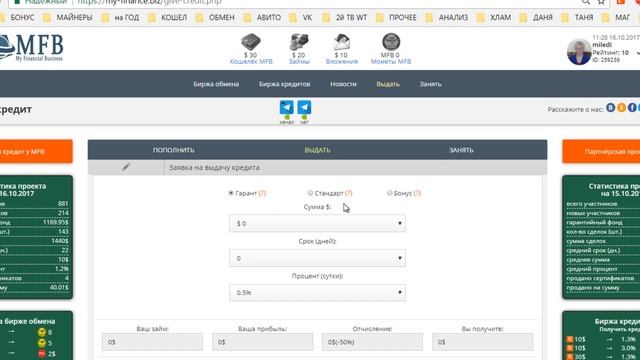Open the ХЛАМ bookmark folder
The image size is (640, 360).
(494, 18)
